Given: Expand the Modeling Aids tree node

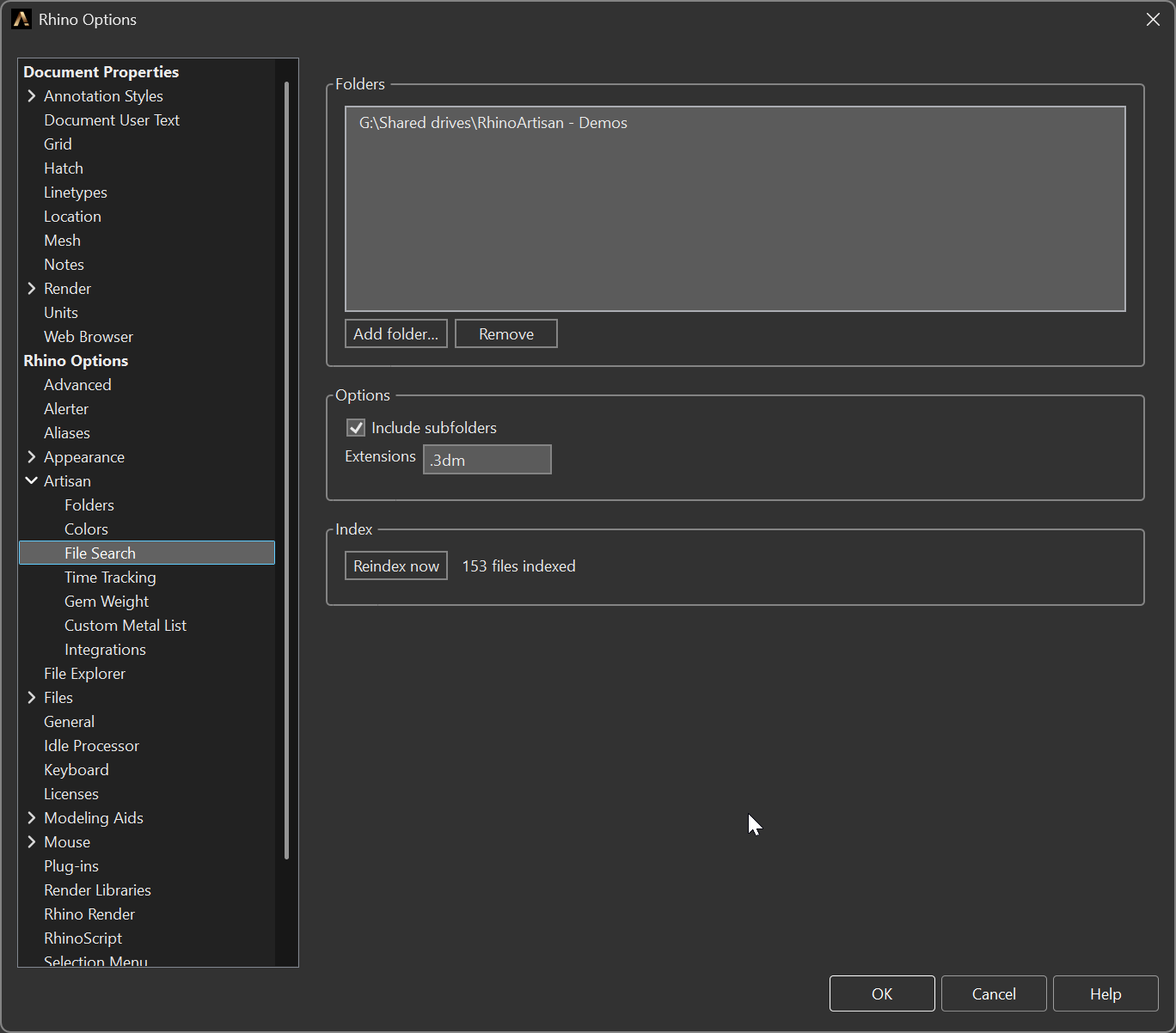Looking at the screenshot, I should coord(32,818).
